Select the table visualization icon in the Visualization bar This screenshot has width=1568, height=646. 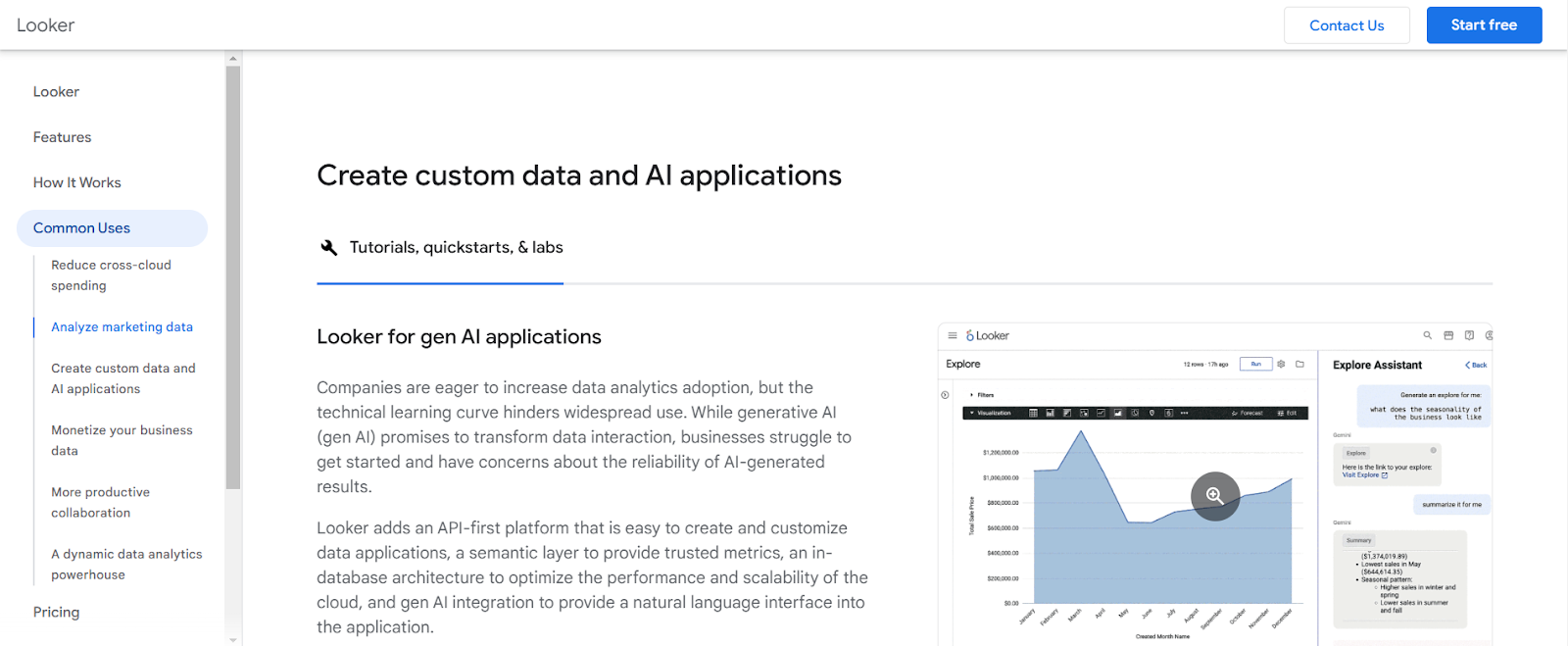tap(1033, 413)
